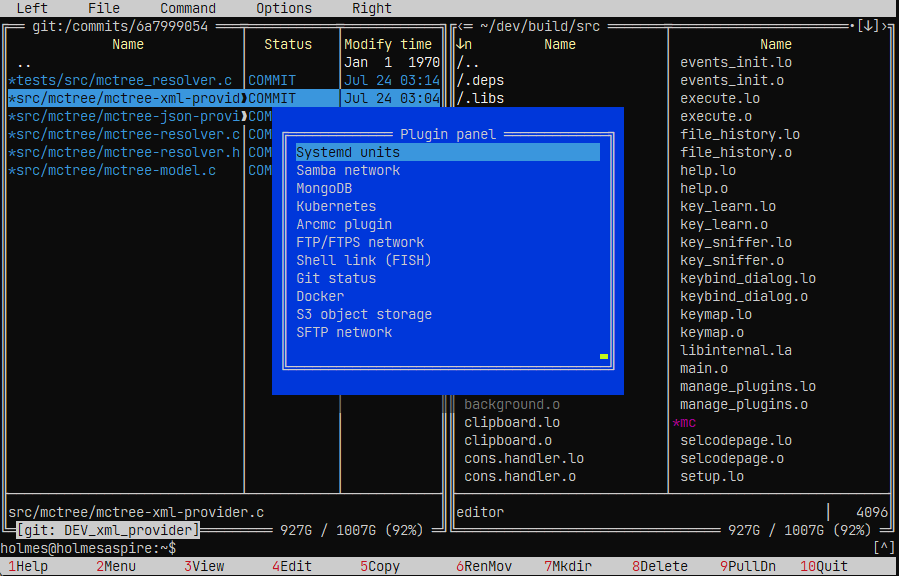Viewport: 899px width, 576px height.
Task: Pick Shell link (FISH) entry
Action: pos(448,260)
